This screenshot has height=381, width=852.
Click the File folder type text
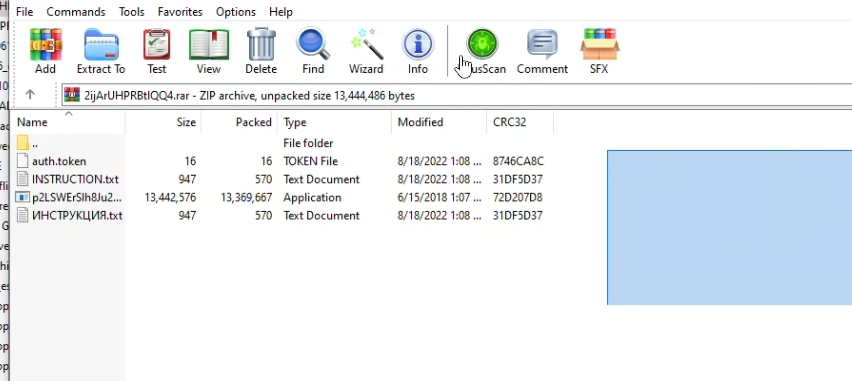pyautogui.click(x=308, y=143)
